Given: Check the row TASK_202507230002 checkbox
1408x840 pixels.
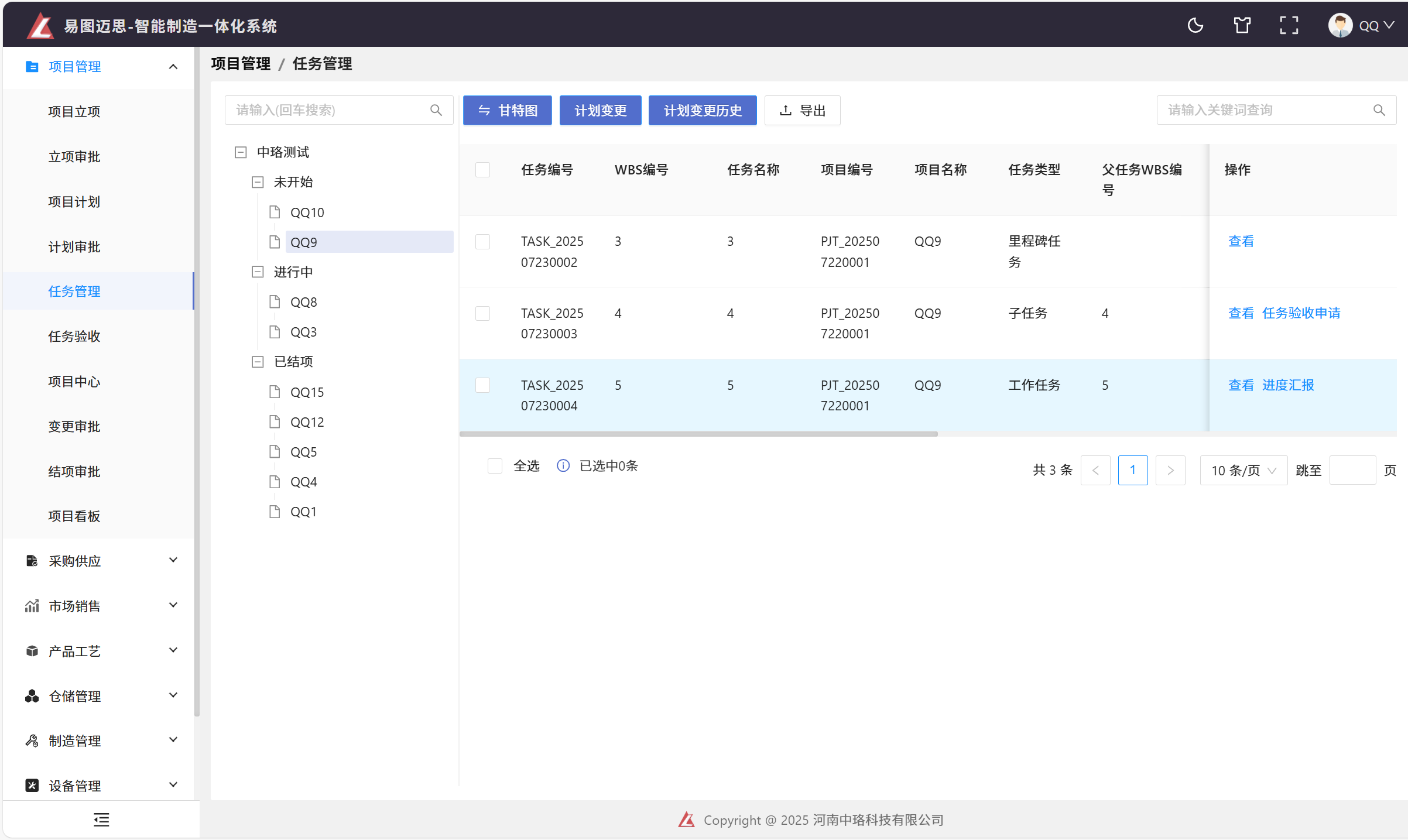Looking at the screenshot, I should coord(482,242).
